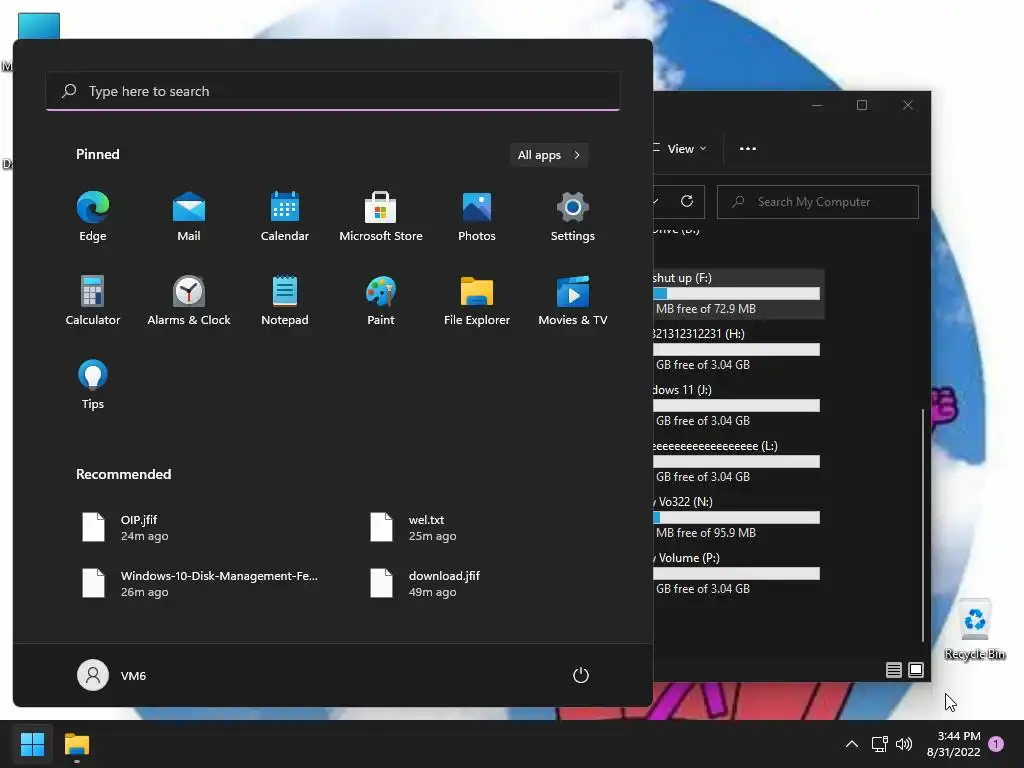Open the See more ellipsis menu in Explorer
The width and height of the screenshot is (1024, 768).
click(748, 149)
